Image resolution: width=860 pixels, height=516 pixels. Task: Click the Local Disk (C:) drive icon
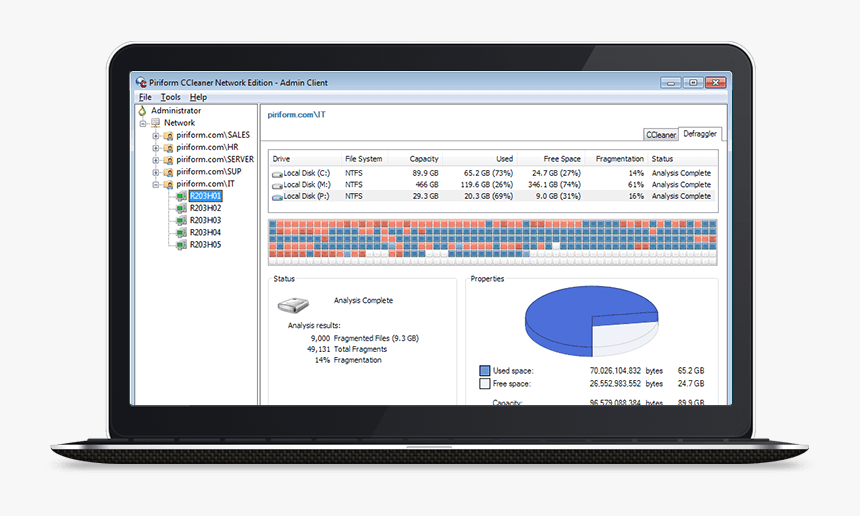tap(277, 174)
